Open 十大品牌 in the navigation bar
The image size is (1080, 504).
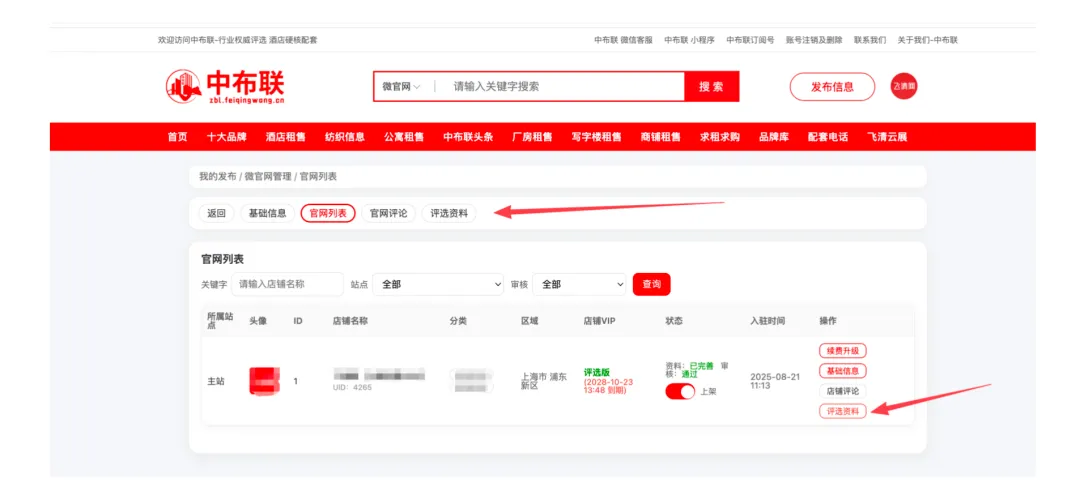click(x=227, y=137)
